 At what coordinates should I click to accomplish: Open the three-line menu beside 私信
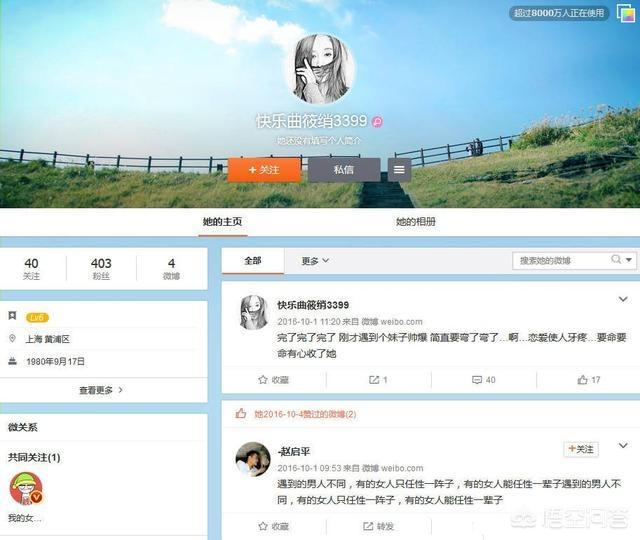point(399,170)
